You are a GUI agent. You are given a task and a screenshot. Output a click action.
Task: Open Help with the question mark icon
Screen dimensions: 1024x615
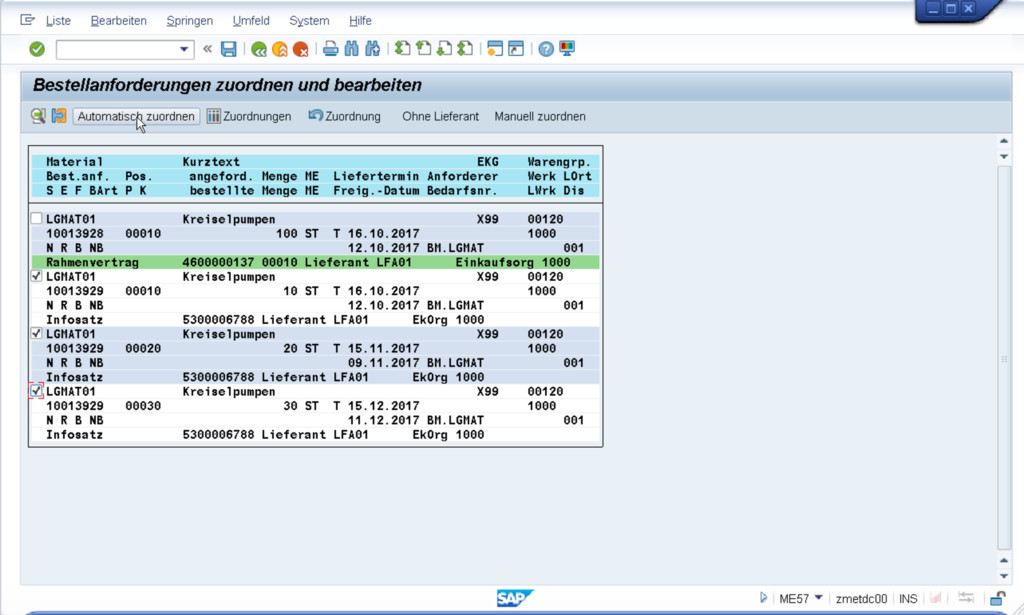point(546,49)
